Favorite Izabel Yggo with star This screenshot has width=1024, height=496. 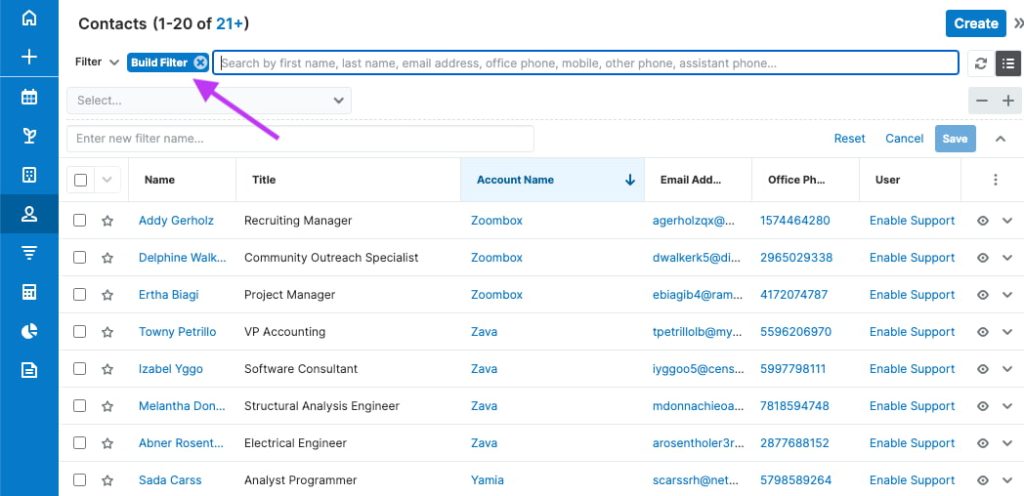[108, 369]
